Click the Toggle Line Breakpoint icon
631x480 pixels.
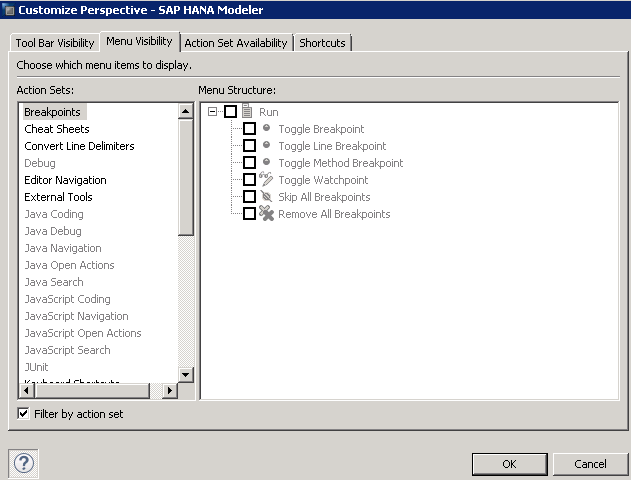(267, 146)
